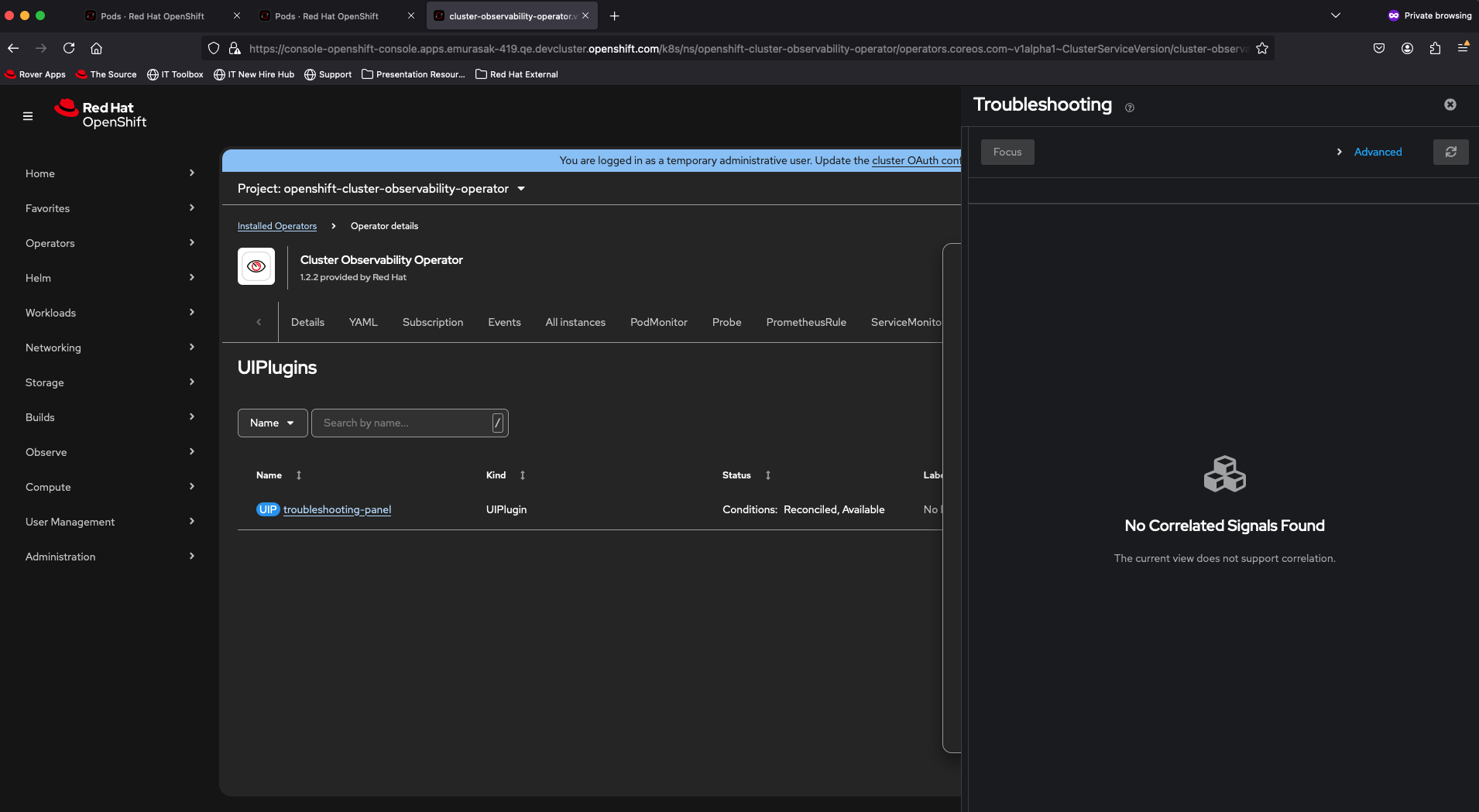Screen dimensions: 1479x812
Task: Open the Pocket save icon
Action: click(x=1379, y=48)
